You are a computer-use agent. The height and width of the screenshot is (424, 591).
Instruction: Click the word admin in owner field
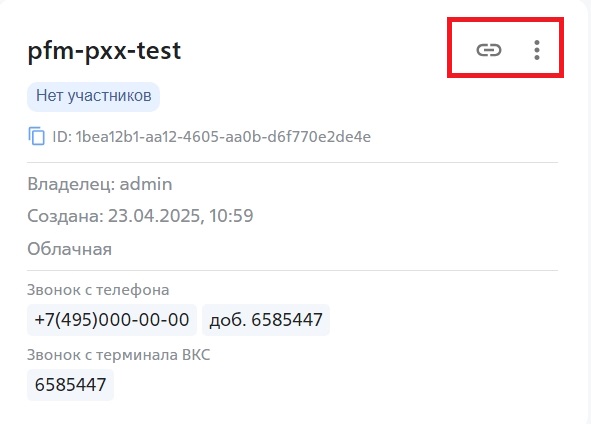tap(146, 184)
